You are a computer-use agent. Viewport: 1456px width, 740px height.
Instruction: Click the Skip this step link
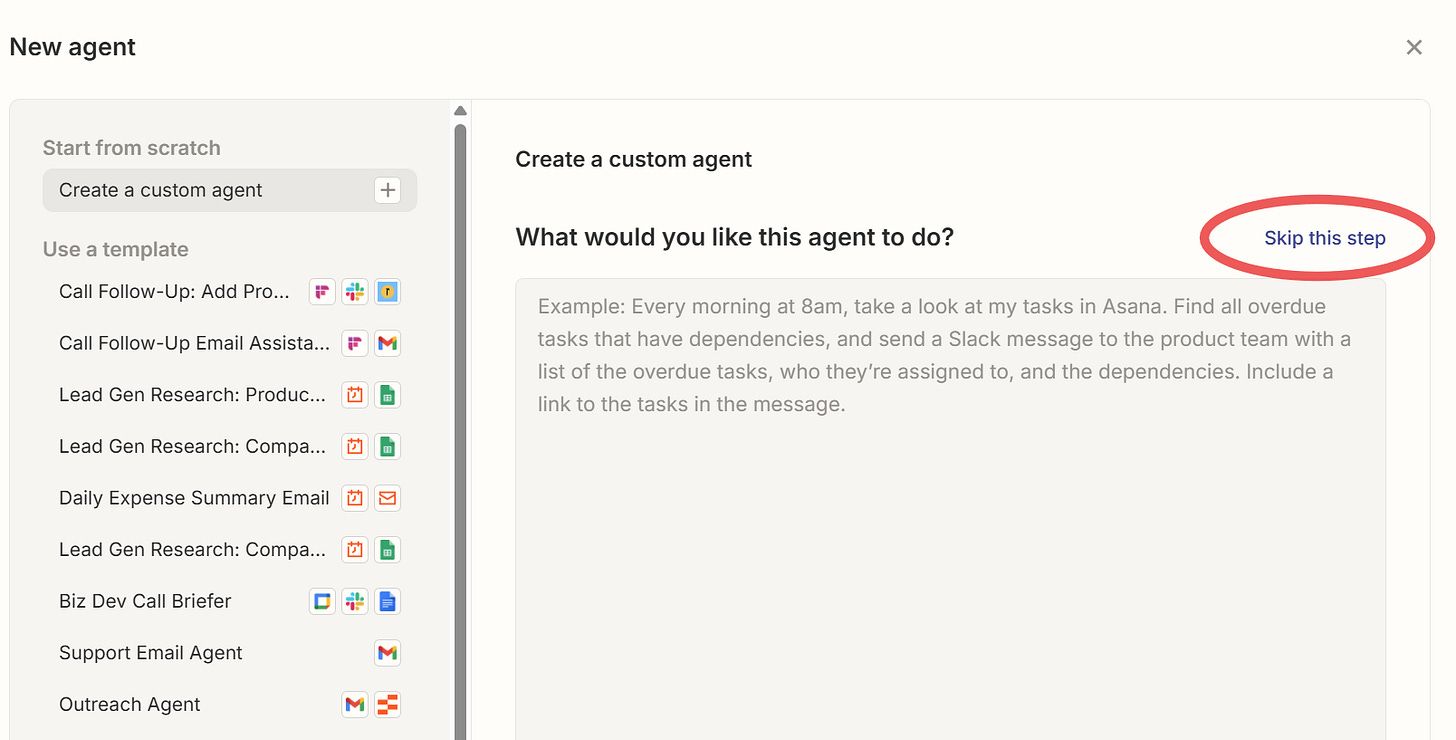point(1325,238)
